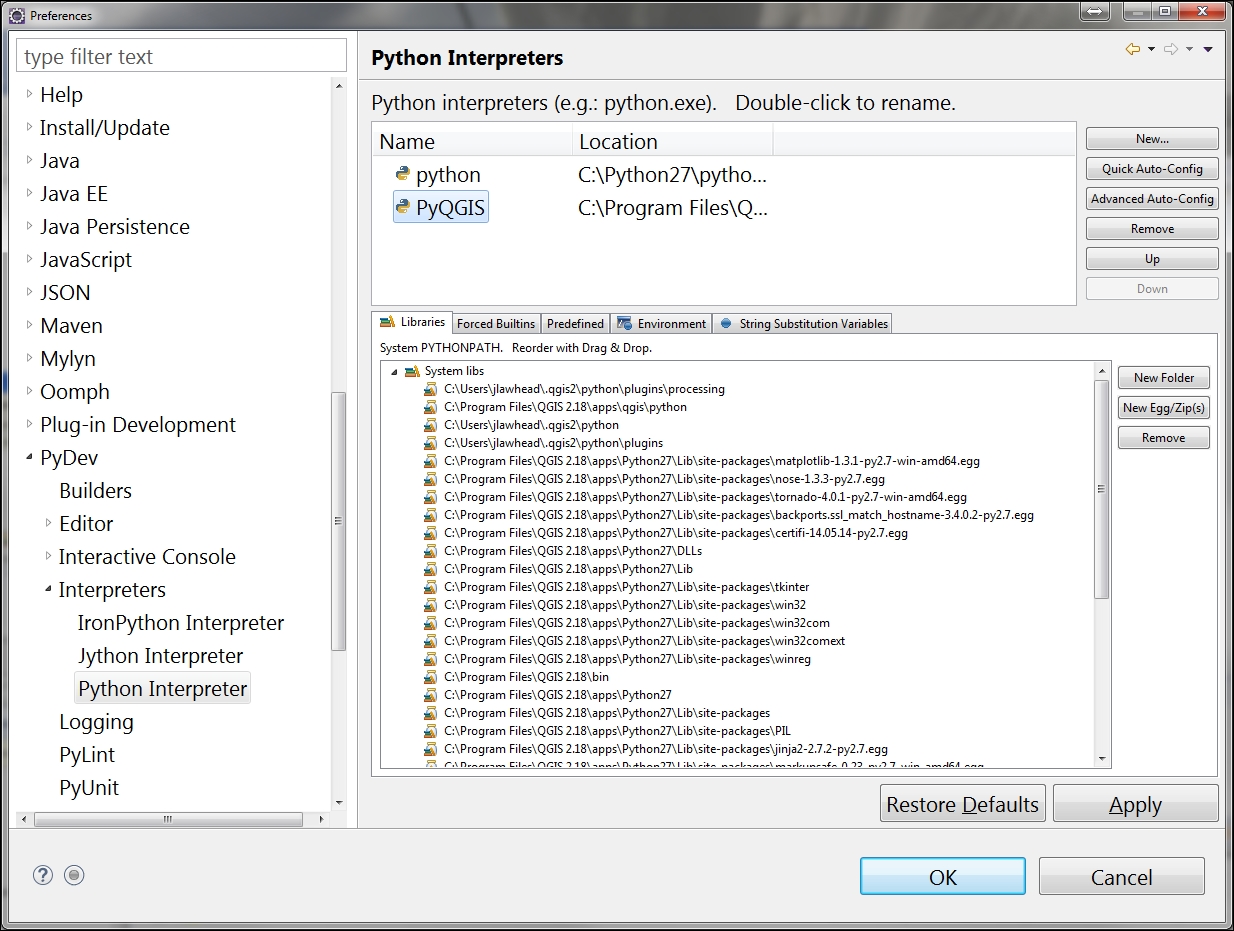Expand the Maven preferences node
The height and width of the screenshot is (931, 1234).
[x=29, y=326]
